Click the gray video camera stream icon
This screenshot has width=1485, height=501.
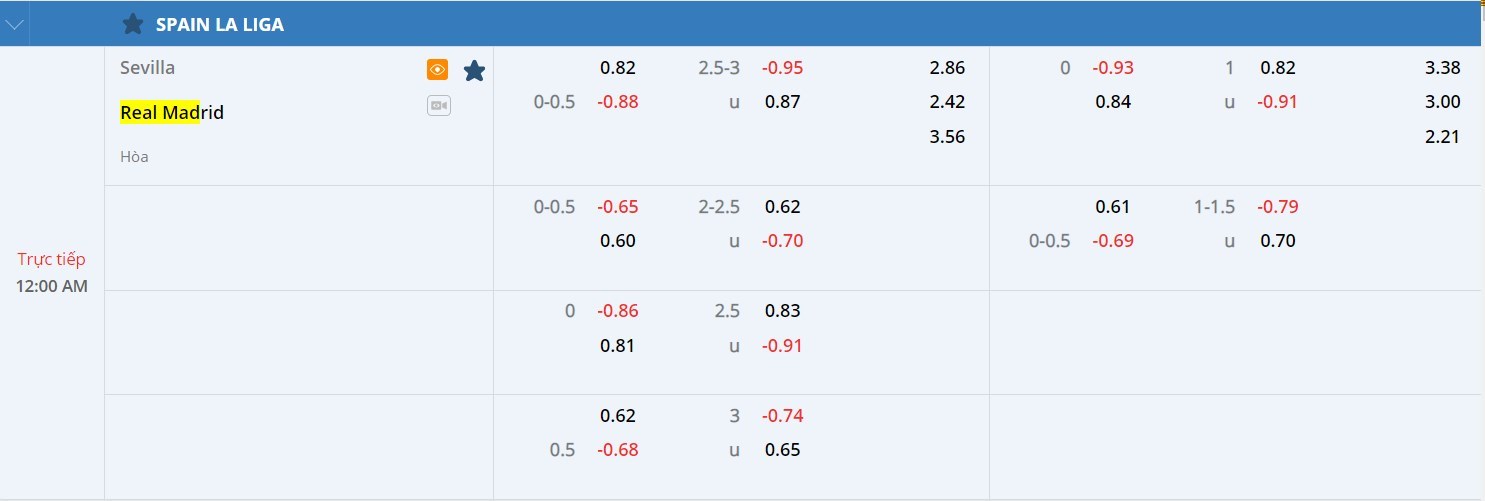coord(438,105)
